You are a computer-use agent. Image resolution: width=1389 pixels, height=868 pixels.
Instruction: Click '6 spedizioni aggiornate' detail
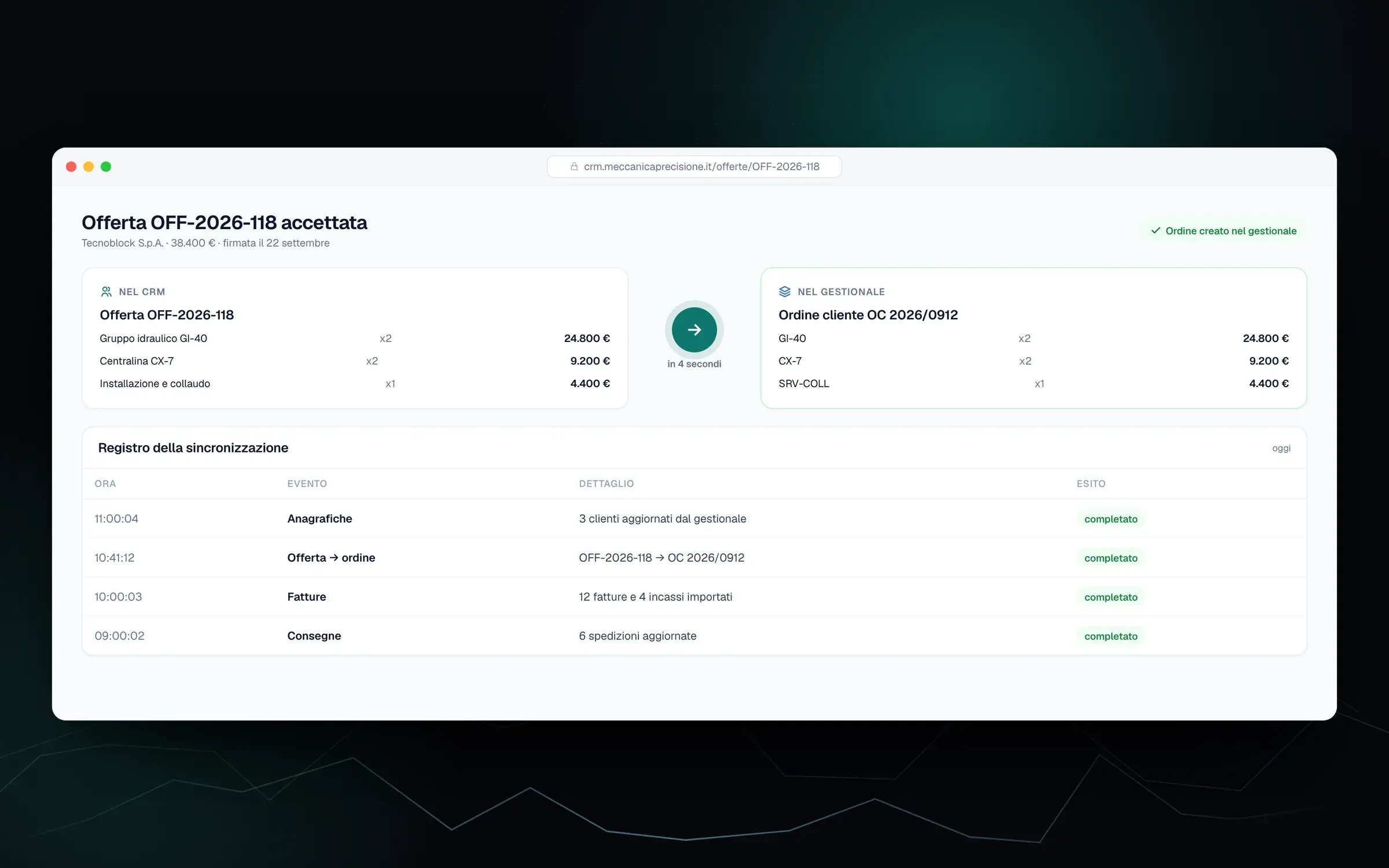637,635
